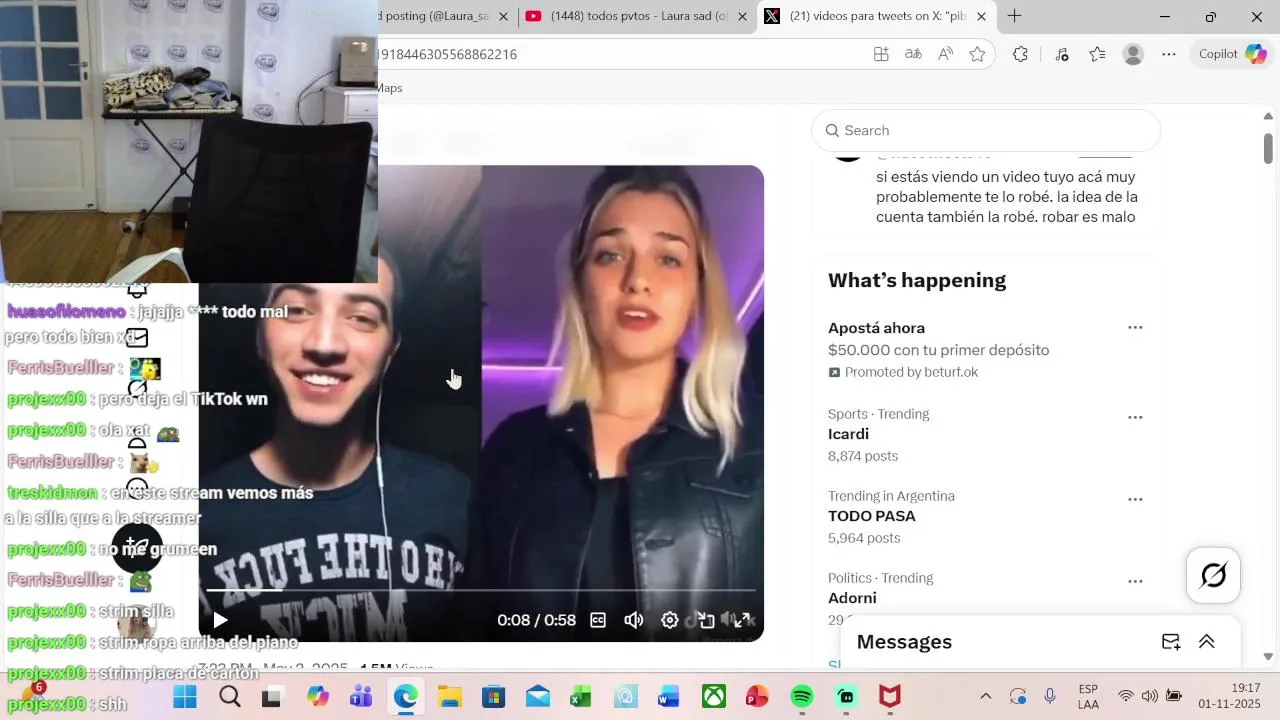This screenshot has width=1280, height=720.
Task: Seek on the video progress bar
Action: (481, 590)
